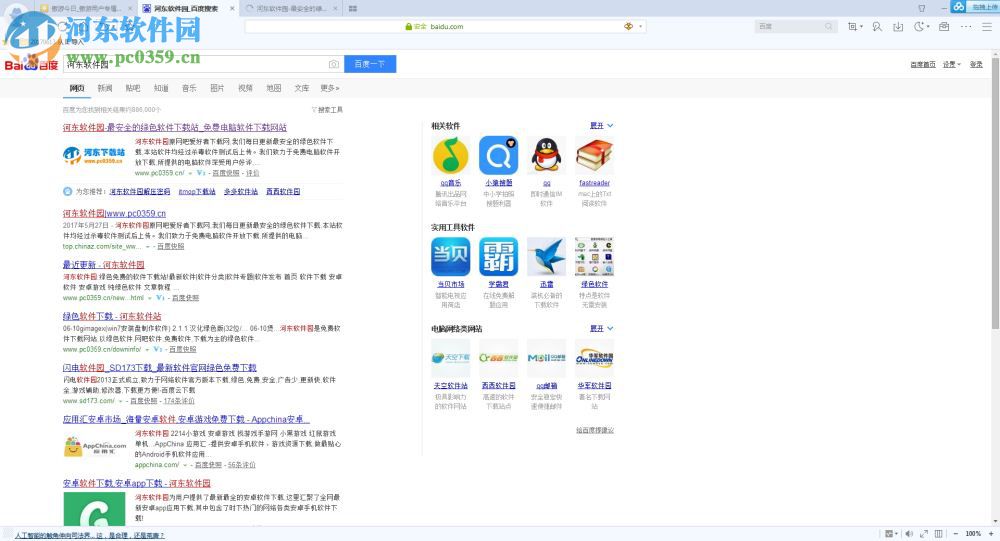The image size is (1000, 541).
Task: Click the 天空下载 site logo
Action: [x=450, y=358]
